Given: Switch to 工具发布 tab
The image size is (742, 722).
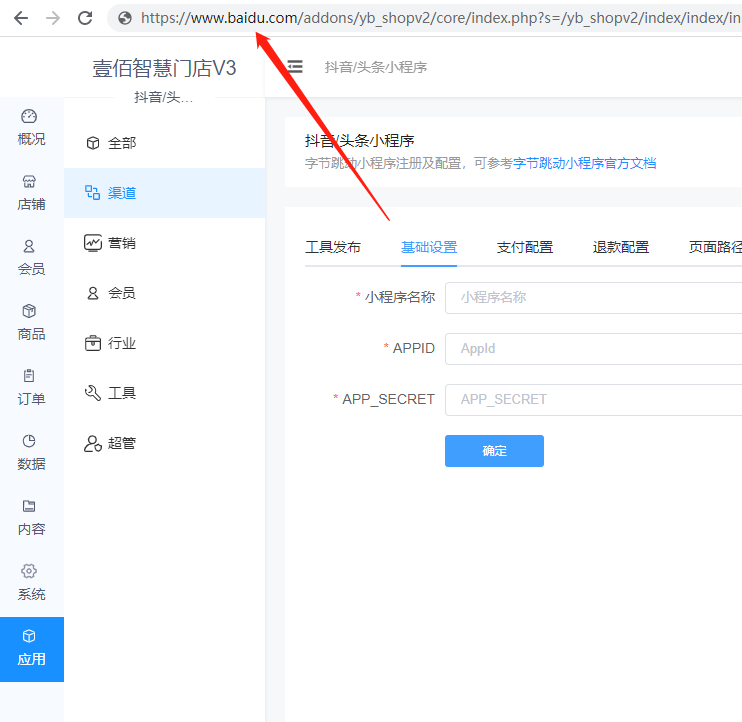Looking at the screenshot, I should coord(333,247).
